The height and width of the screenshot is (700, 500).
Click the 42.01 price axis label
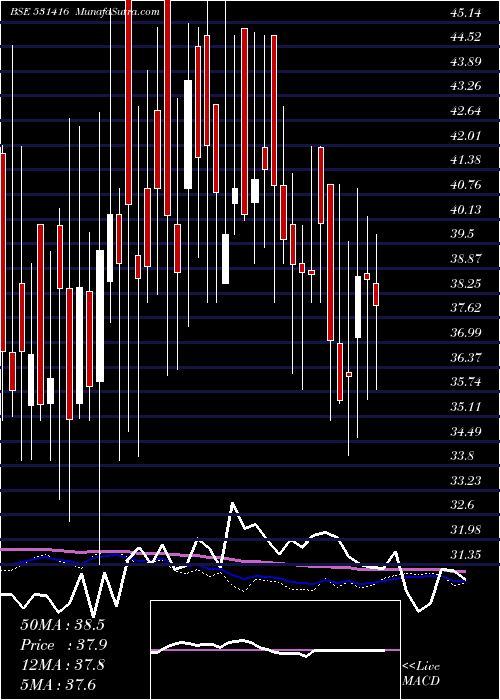pyautogui.click(x=466, y=136)
